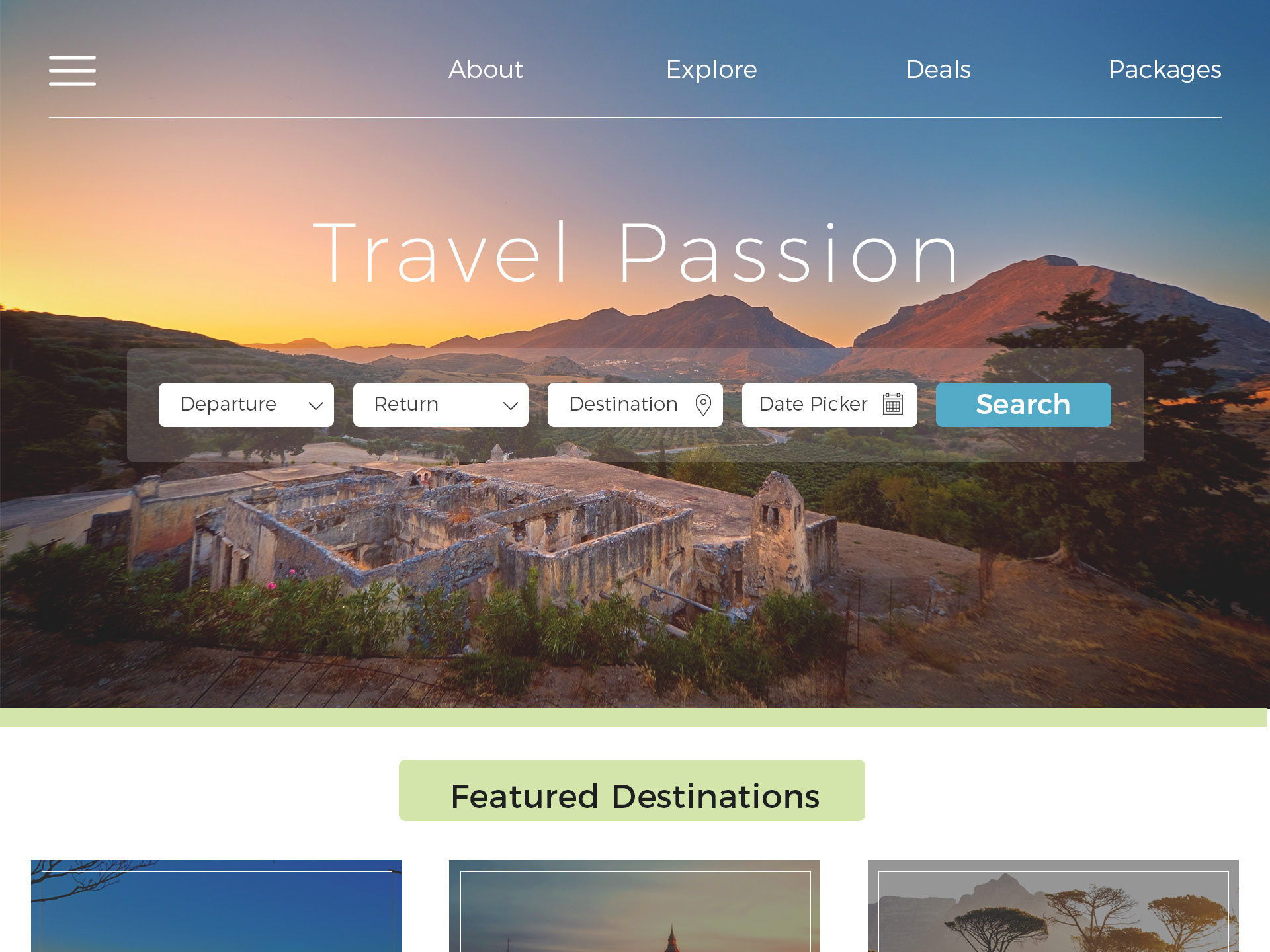Click the Destination input field
1270x952 pixels.
(x=635, y=405)
